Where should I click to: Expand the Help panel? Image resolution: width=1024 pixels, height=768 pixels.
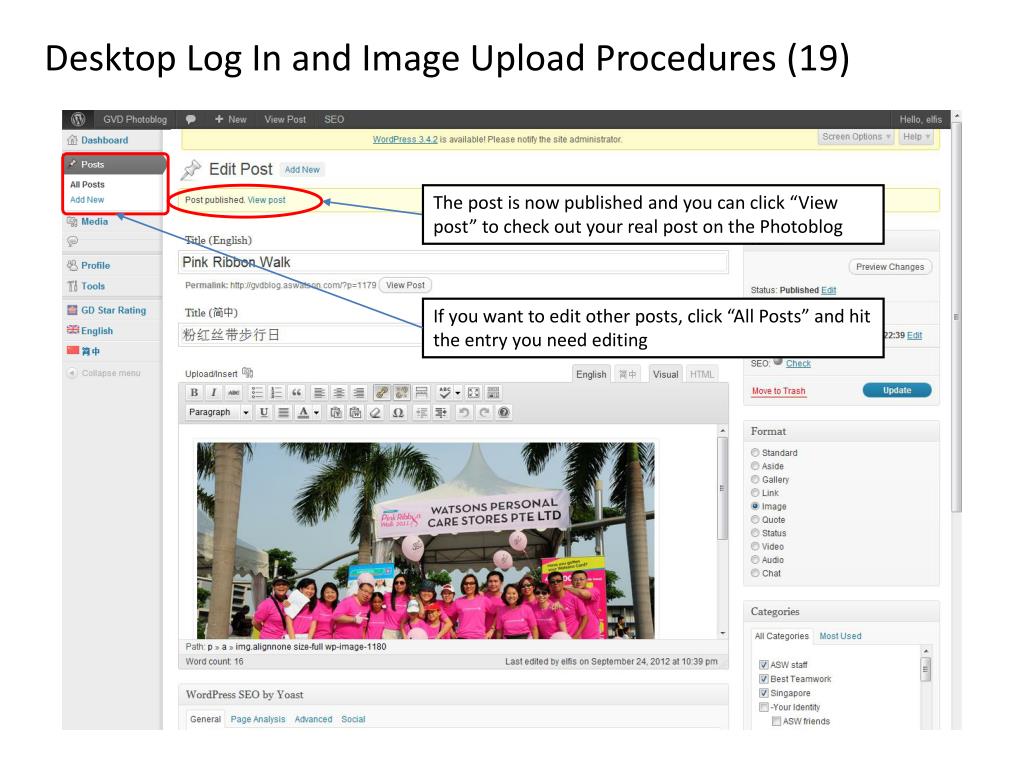[x=916, y=136]
